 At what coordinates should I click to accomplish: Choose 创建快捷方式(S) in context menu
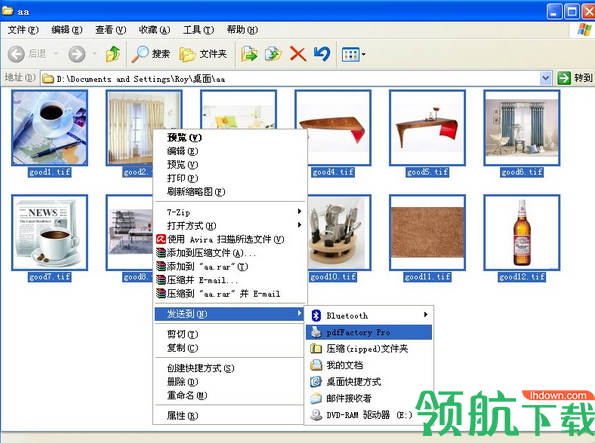pyautogui.click(x=230, y=368)
